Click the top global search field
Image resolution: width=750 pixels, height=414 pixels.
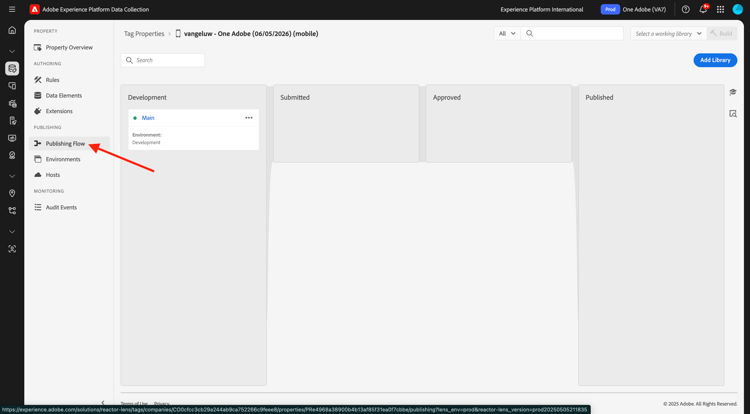click(x=572, y=33)
